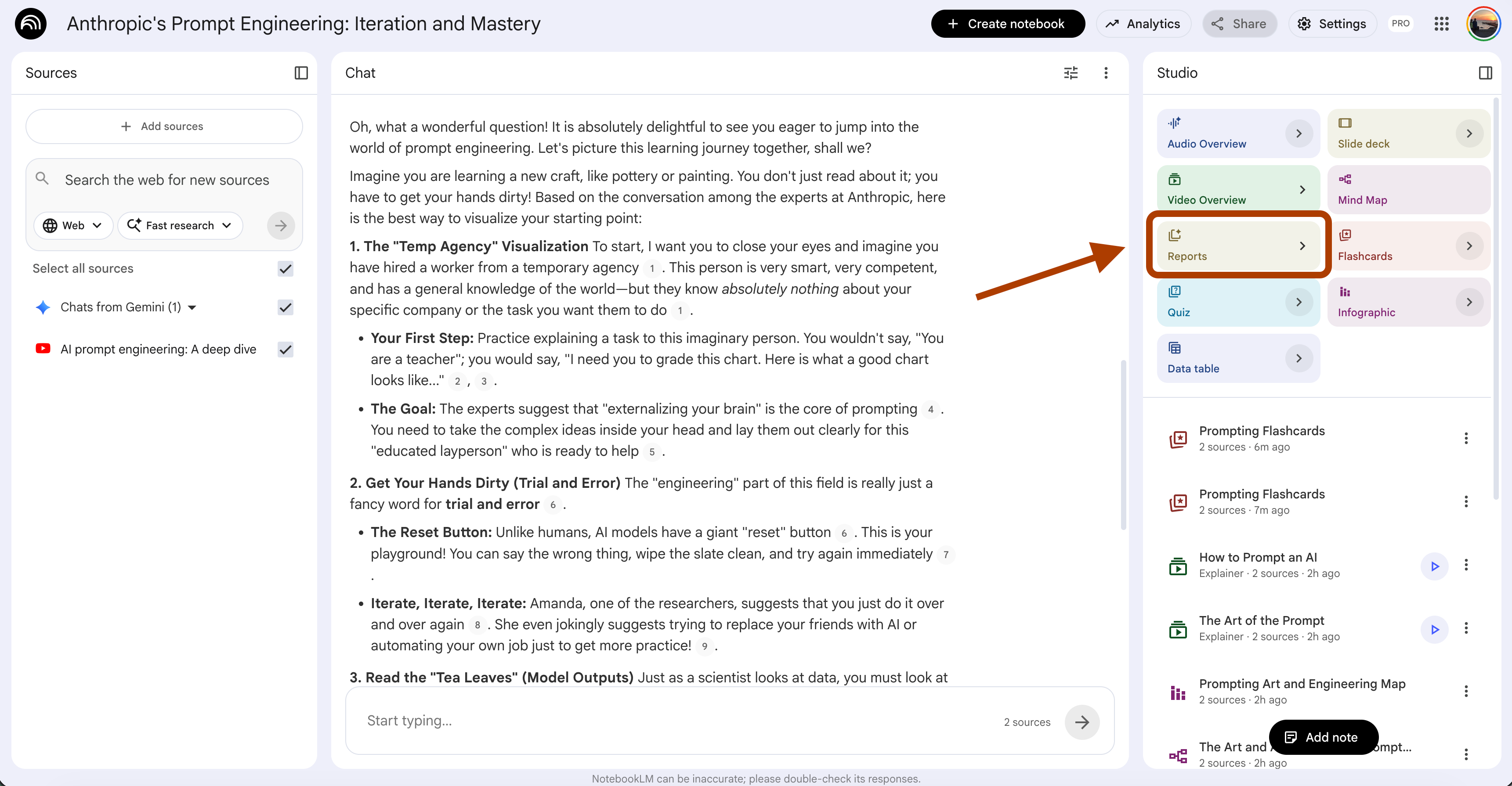Click Create notebook button
1512x786 pixels.
coord(1007,23)
